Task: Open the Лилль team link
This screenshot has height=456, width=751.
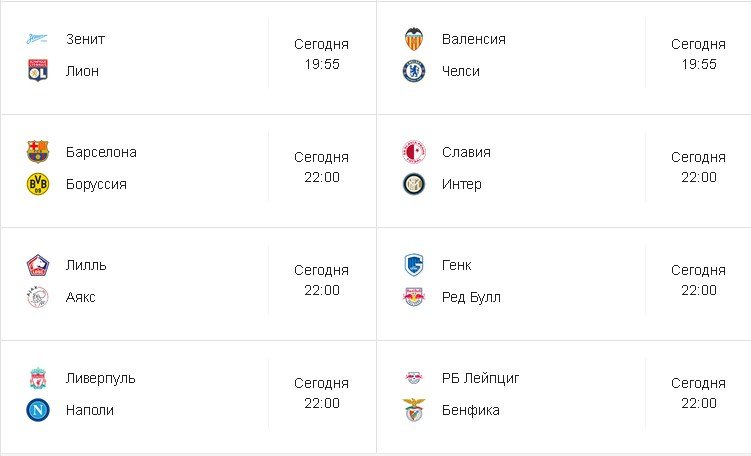Action: pyautogui.click(x=86, y=265)
